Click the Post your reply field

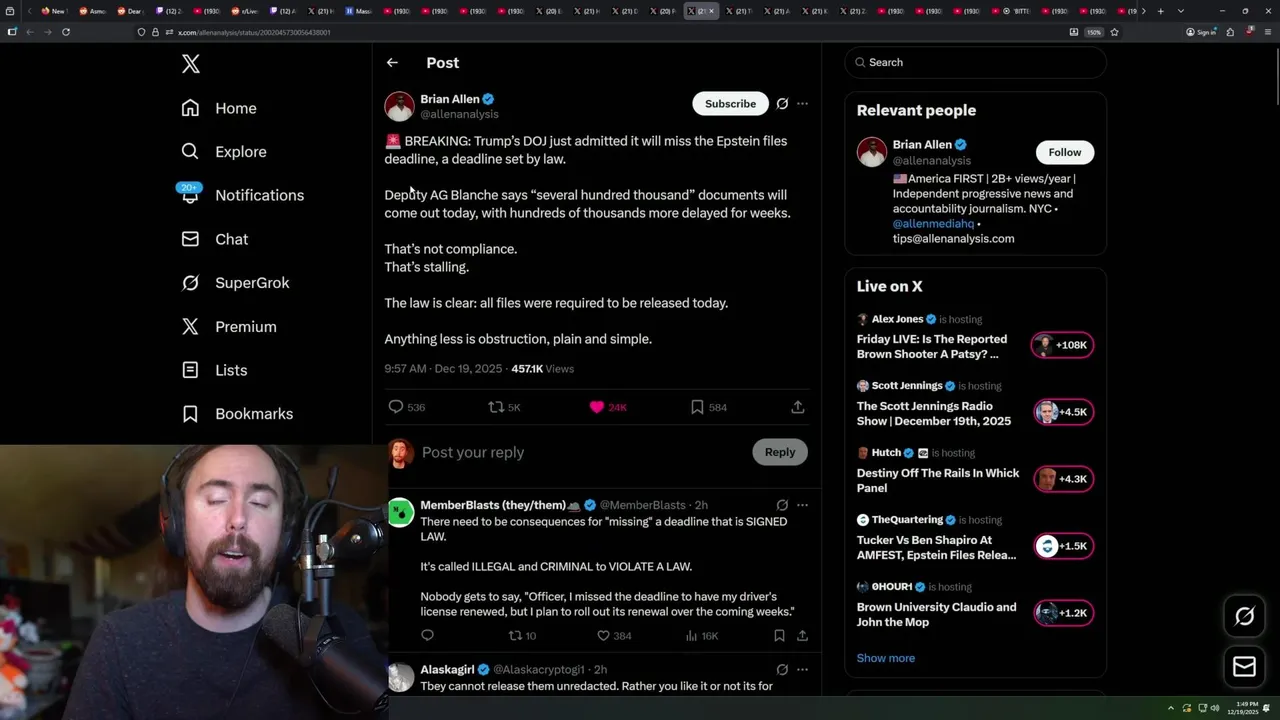[580, 452]
